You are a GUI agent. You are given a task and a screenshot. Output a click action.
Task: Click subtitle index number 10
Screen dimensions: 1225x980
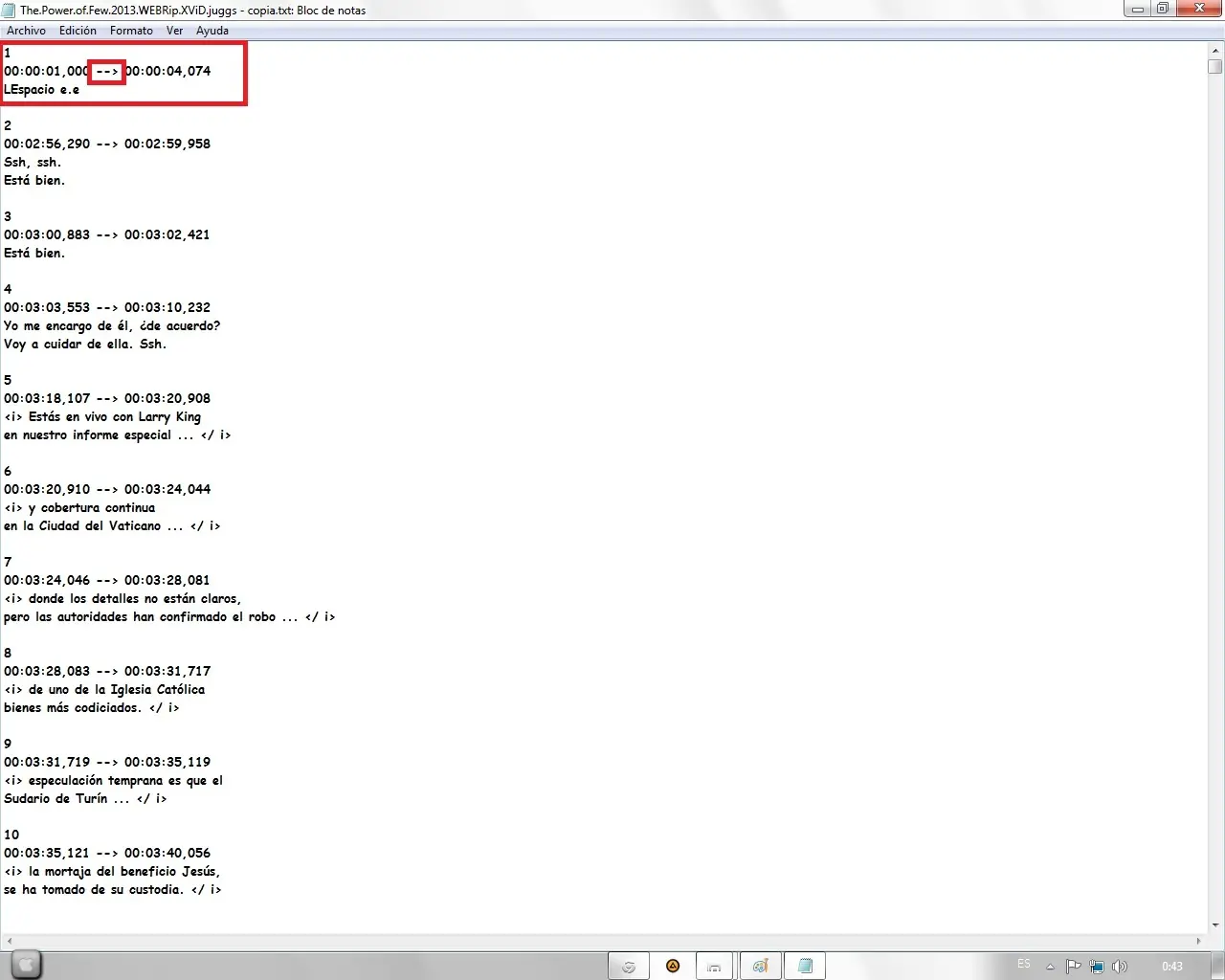coord(11,835)
